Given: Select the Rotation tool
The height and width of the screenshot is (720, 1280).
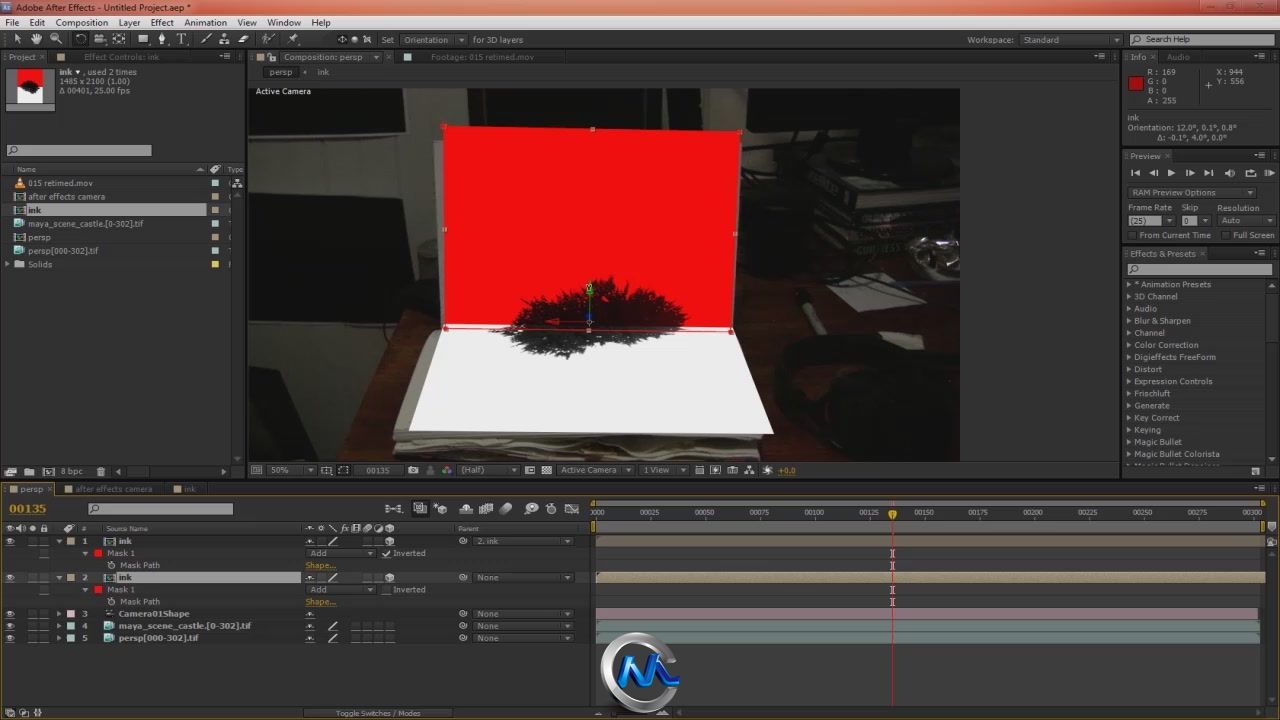Looking at the screenshot, I should tap(81, 39).
